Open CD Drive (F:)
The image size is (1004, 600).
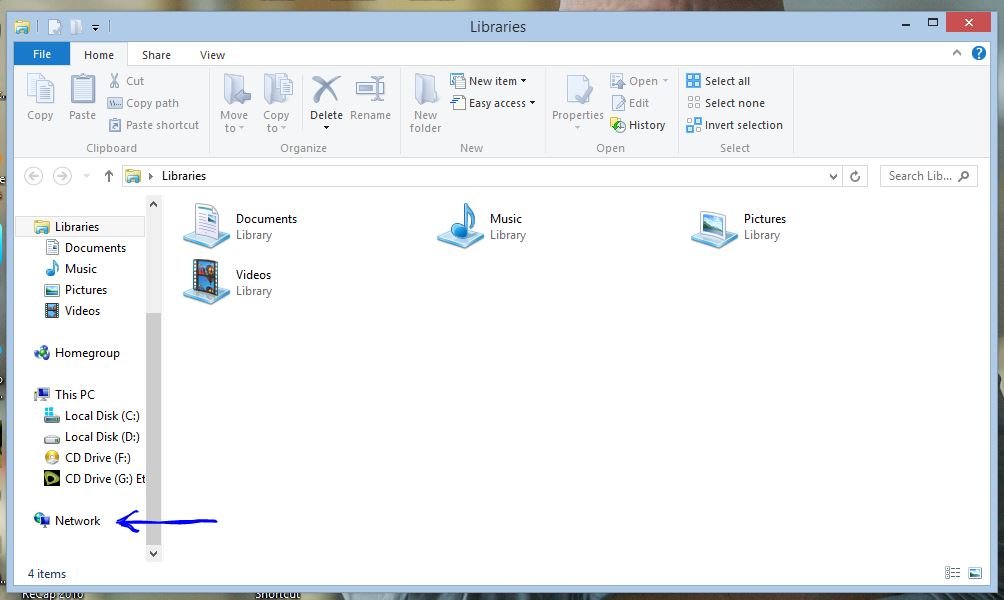88,458
